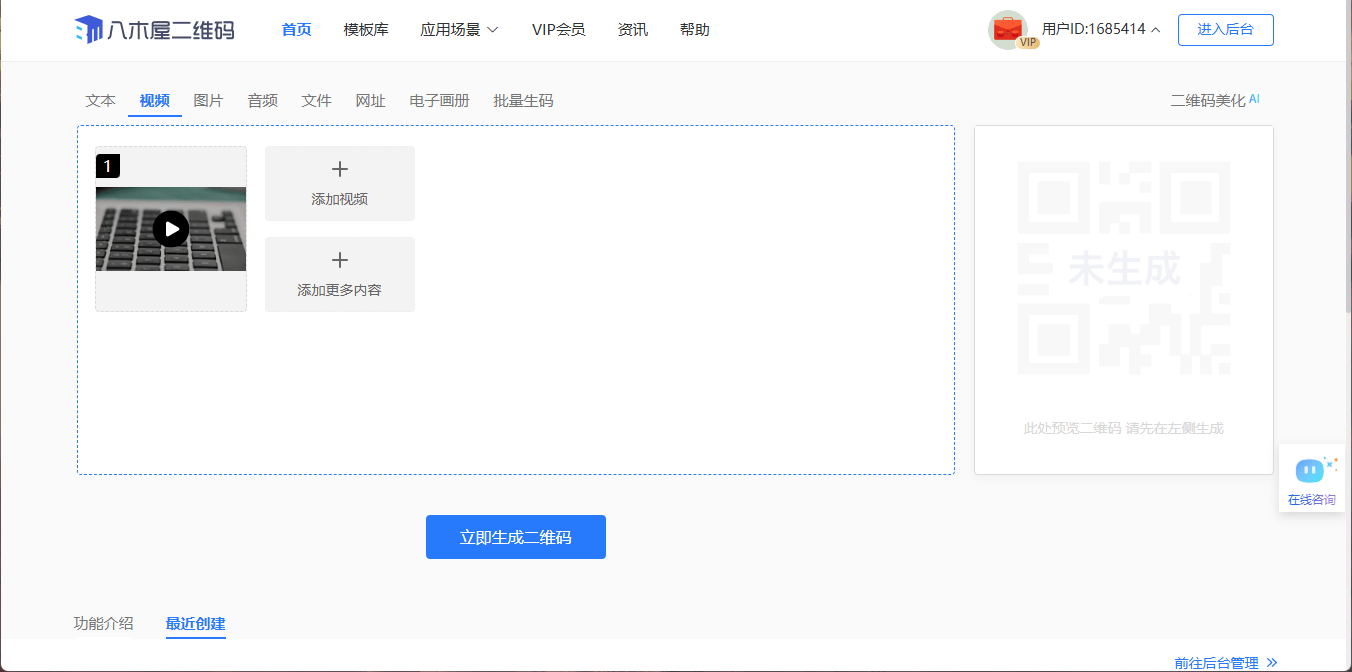Image resolution: width=1352 pixels, height=672 pixels.
Task: Click the 立即生成二维码 button
Action: pyautogui.click(x=516, y=537)
